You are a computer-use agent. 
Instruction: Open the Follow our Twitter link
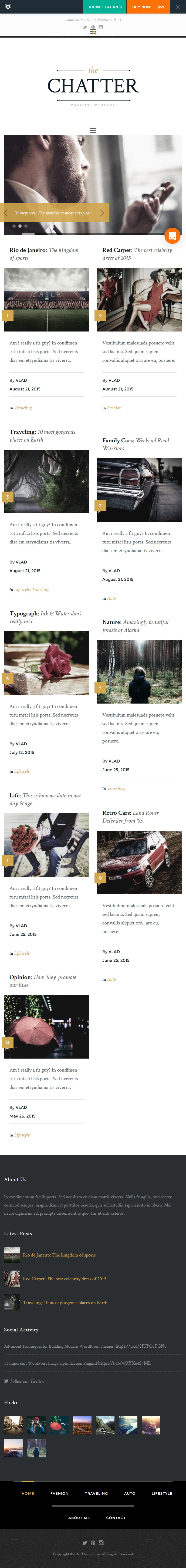tap(27, 1381)
